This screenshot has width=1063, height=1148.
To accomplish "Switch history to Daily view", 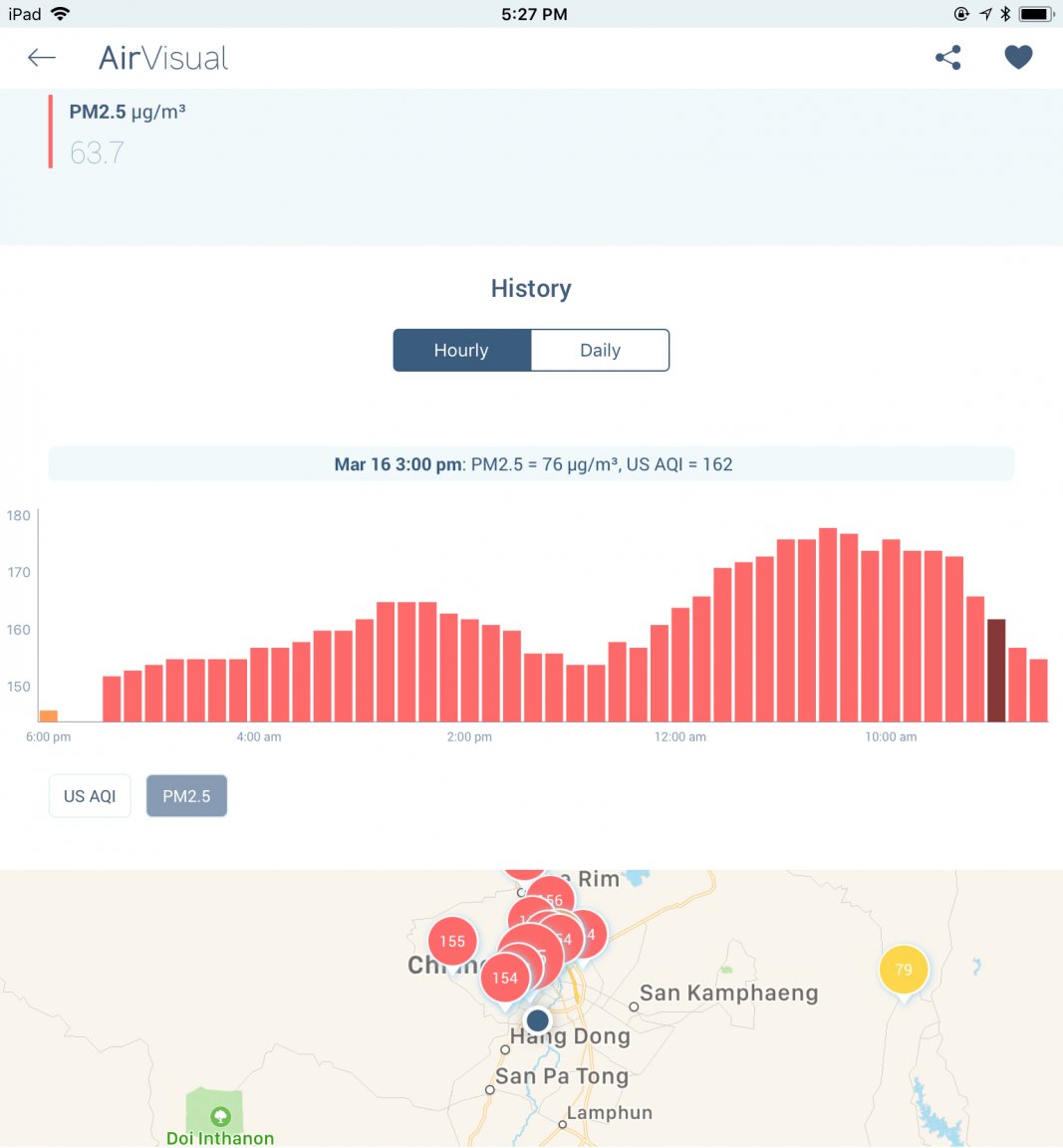I will 600,351.
